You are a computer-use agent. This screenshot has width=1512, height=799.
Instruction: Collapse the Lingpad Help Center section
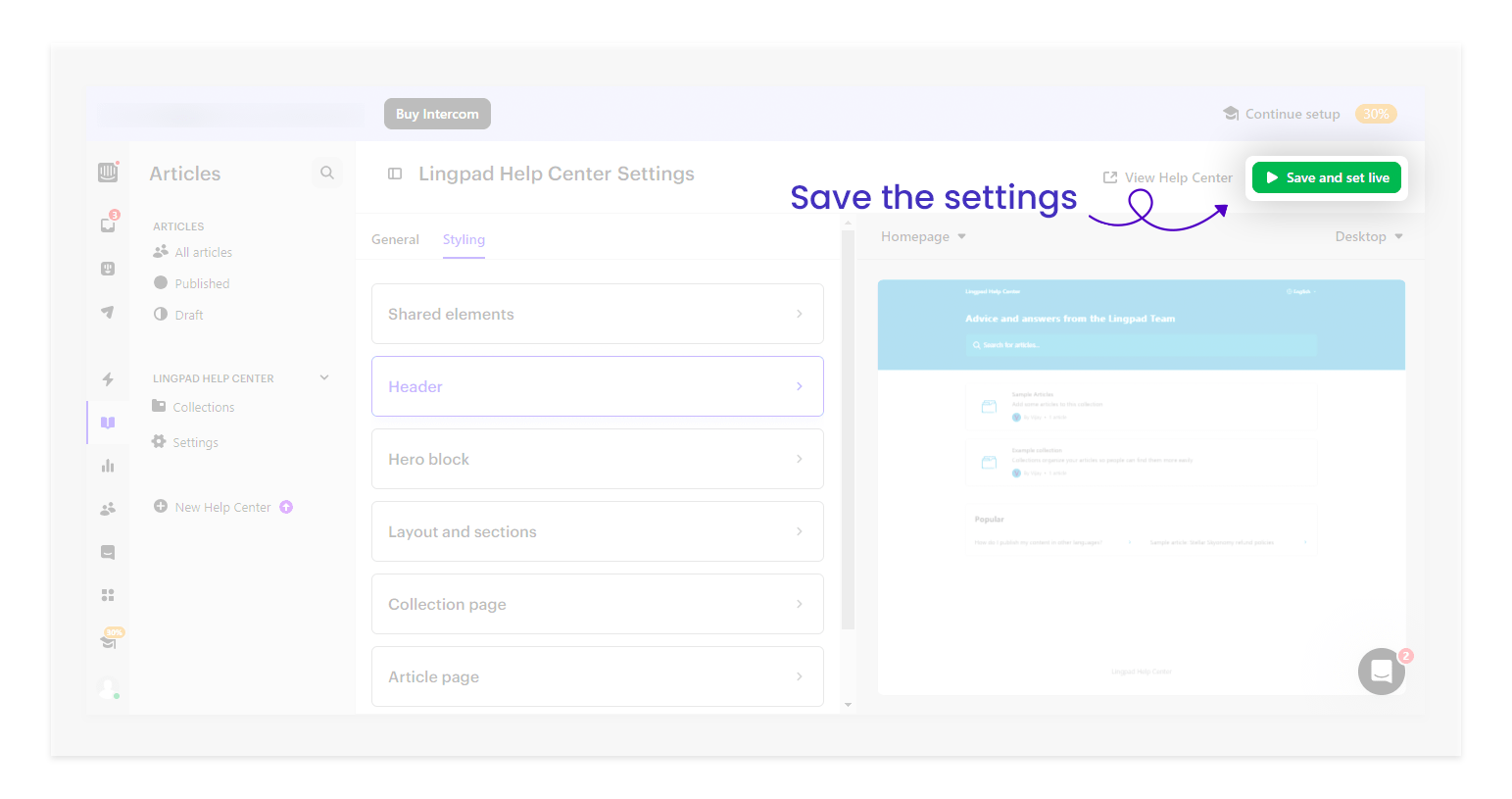(324, 377)
